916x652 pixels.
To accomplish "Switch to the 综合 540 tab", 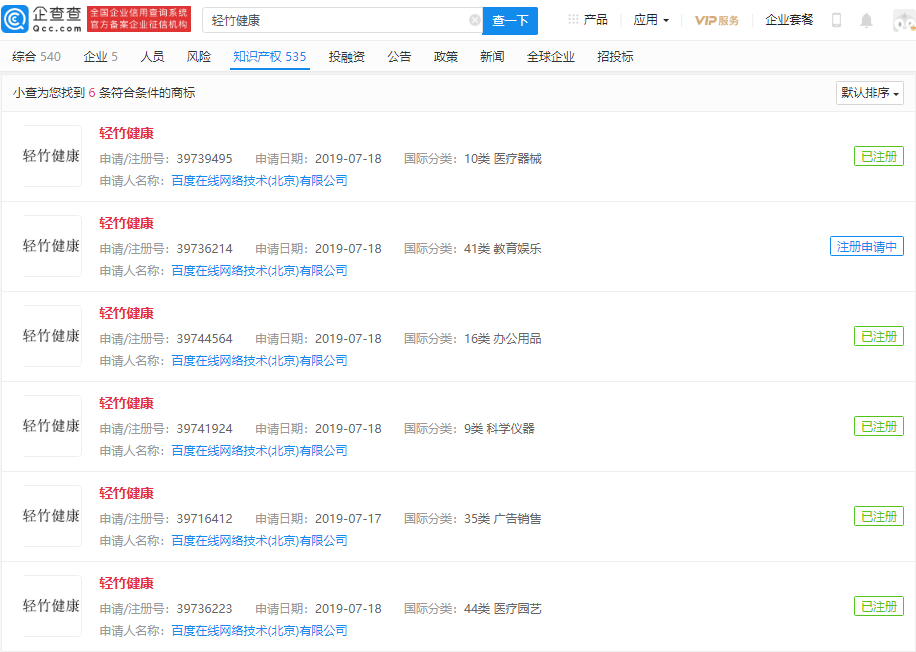I will click(36, 57).
